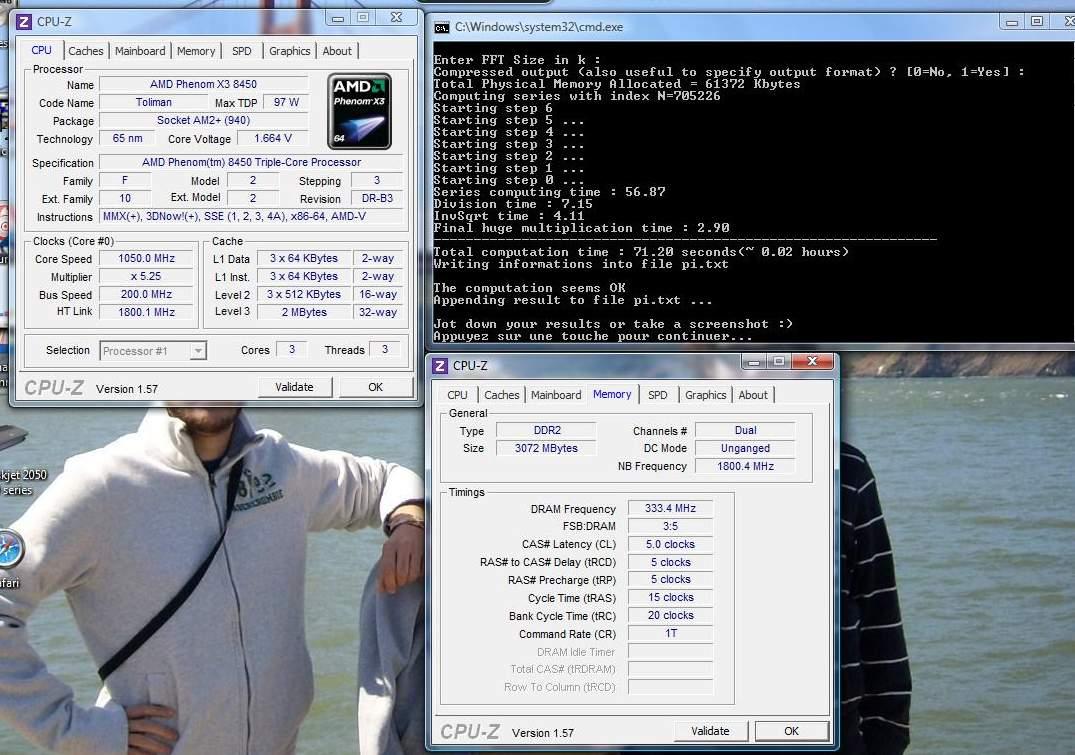Click Validate button in top CPU-Z window

coord(295,387)
